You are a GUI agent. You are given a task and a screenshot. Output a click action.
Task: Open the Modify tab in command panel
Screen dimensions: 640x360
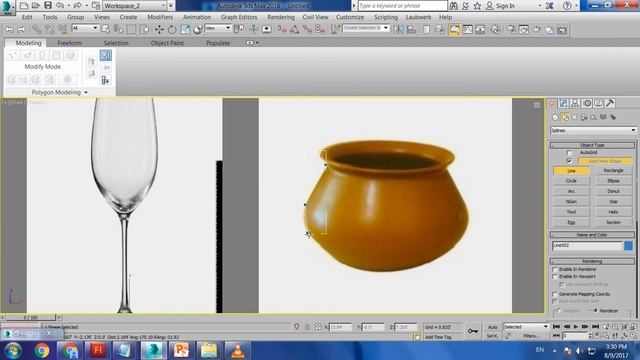pos(564,103)
